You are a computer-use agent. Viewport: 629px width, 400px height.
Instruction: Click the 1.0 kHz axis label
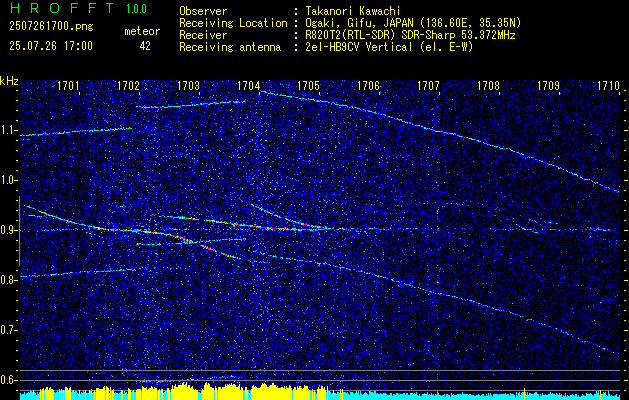tap(9, 180)
